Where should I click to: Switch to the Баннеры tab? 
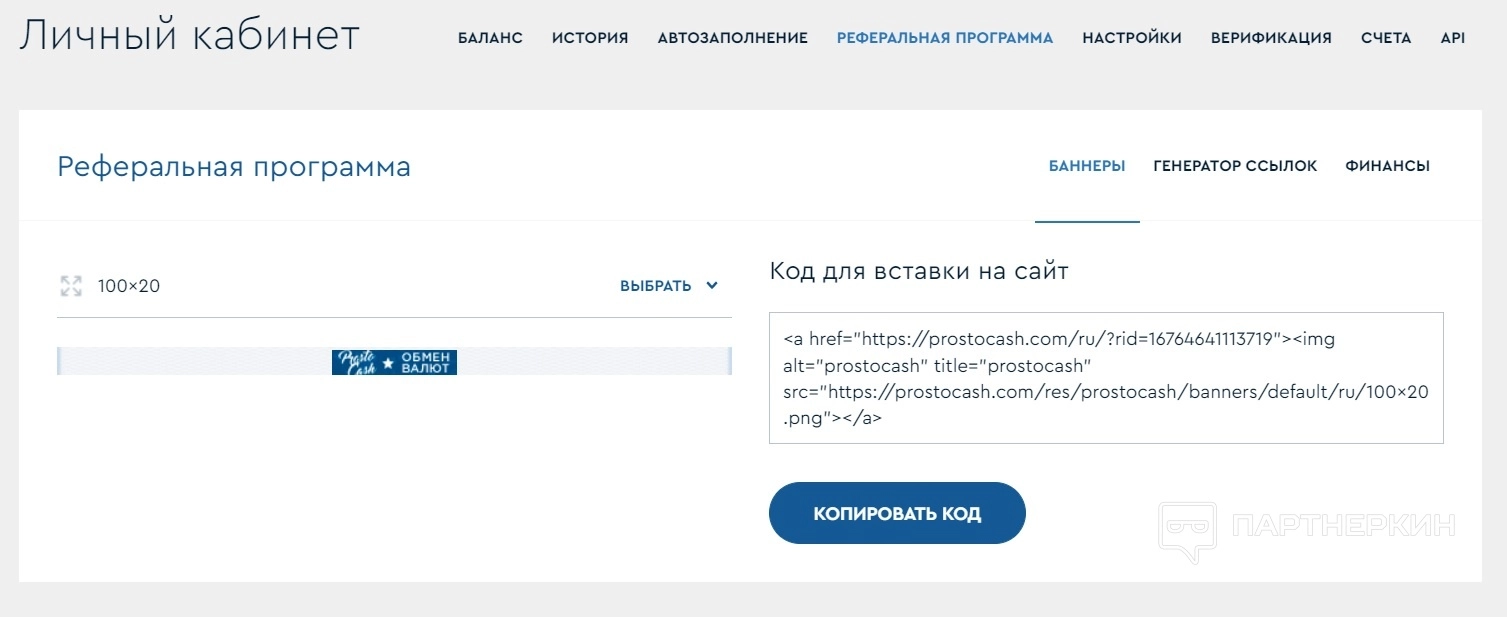1087,166
